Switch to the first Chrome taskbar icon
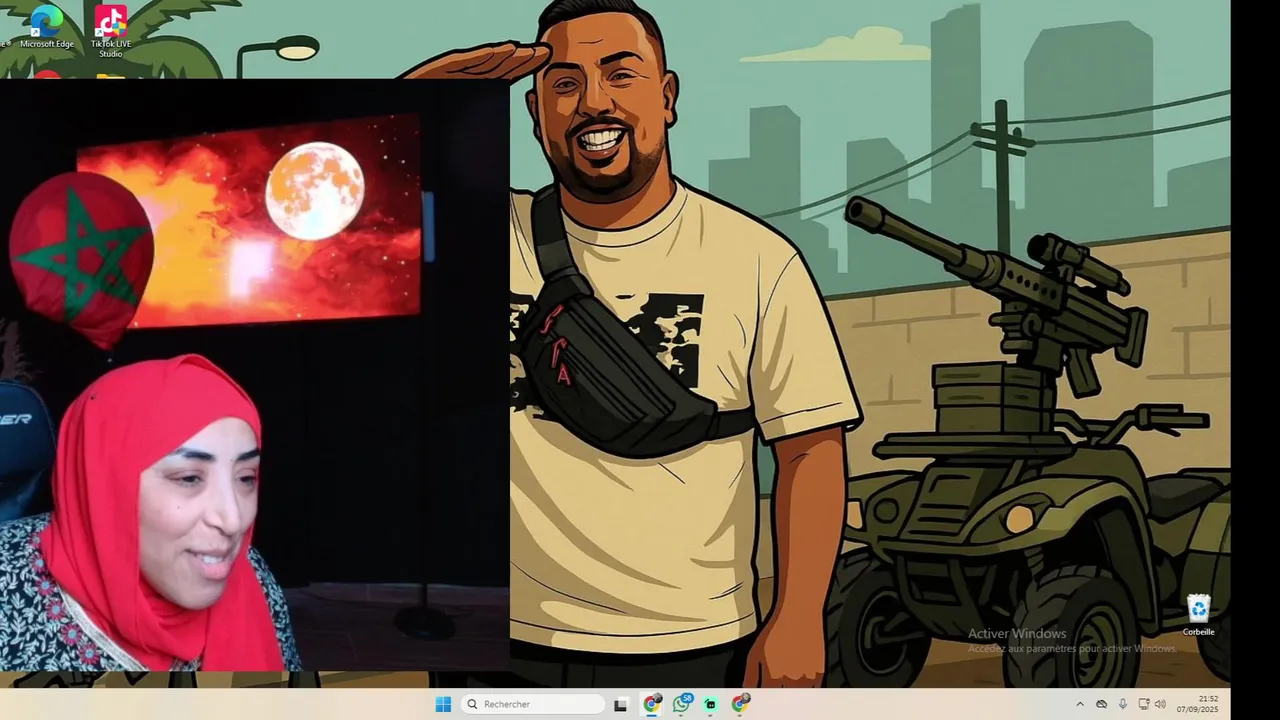This screenshot has width=1280, height=720. click(652, 704)
